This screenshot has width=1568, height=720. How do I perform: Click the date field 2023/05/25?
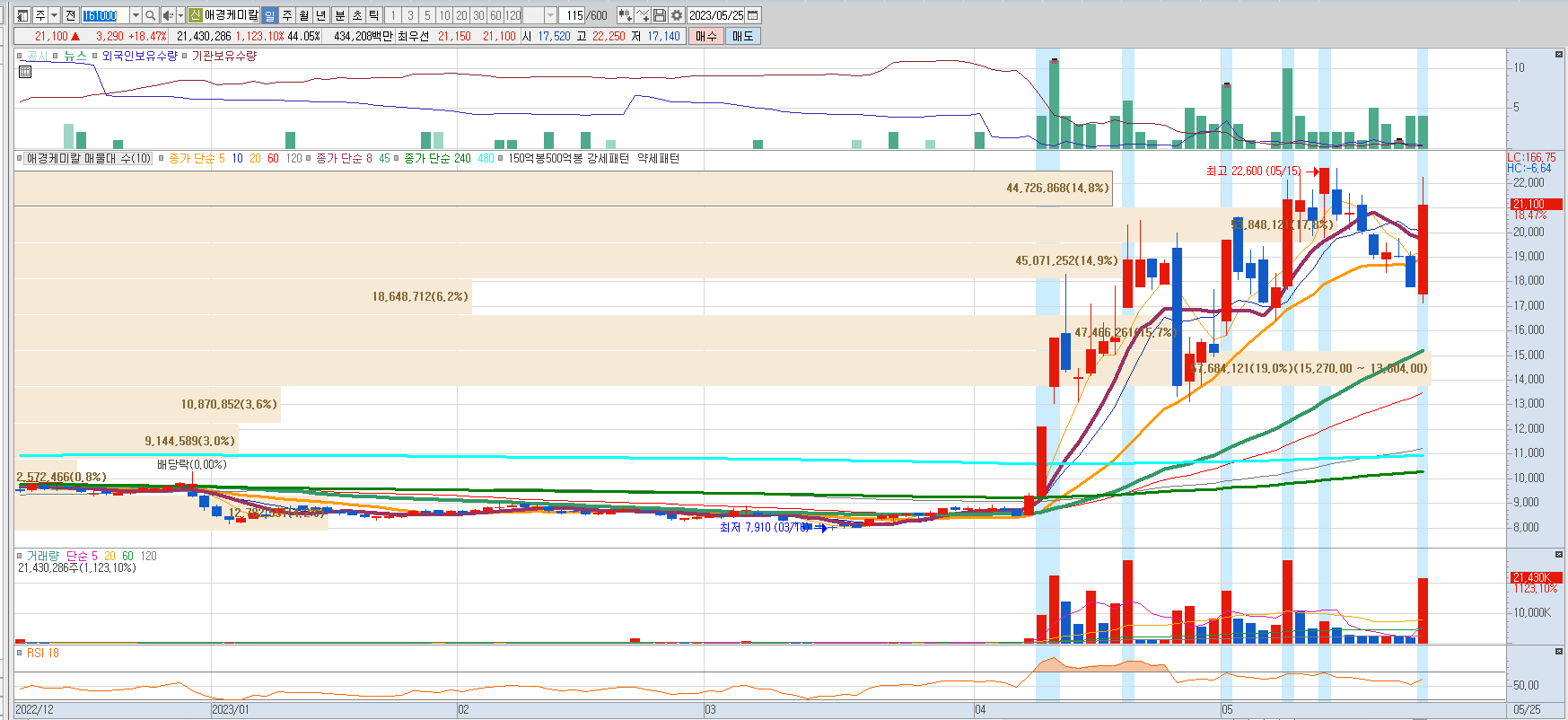click(x=716, y=15)
